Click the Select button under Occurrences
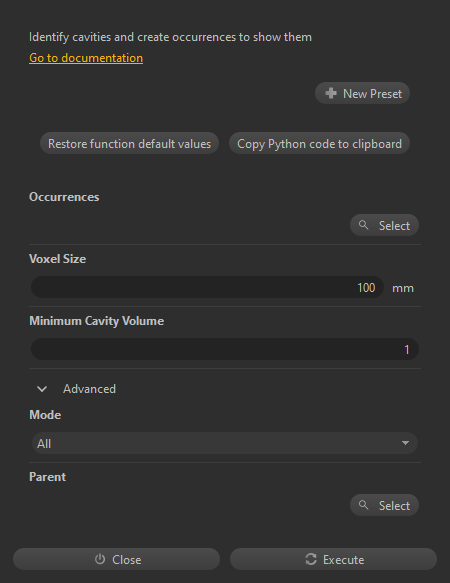This screenshot has width=450, height=583. click(384, 225)
